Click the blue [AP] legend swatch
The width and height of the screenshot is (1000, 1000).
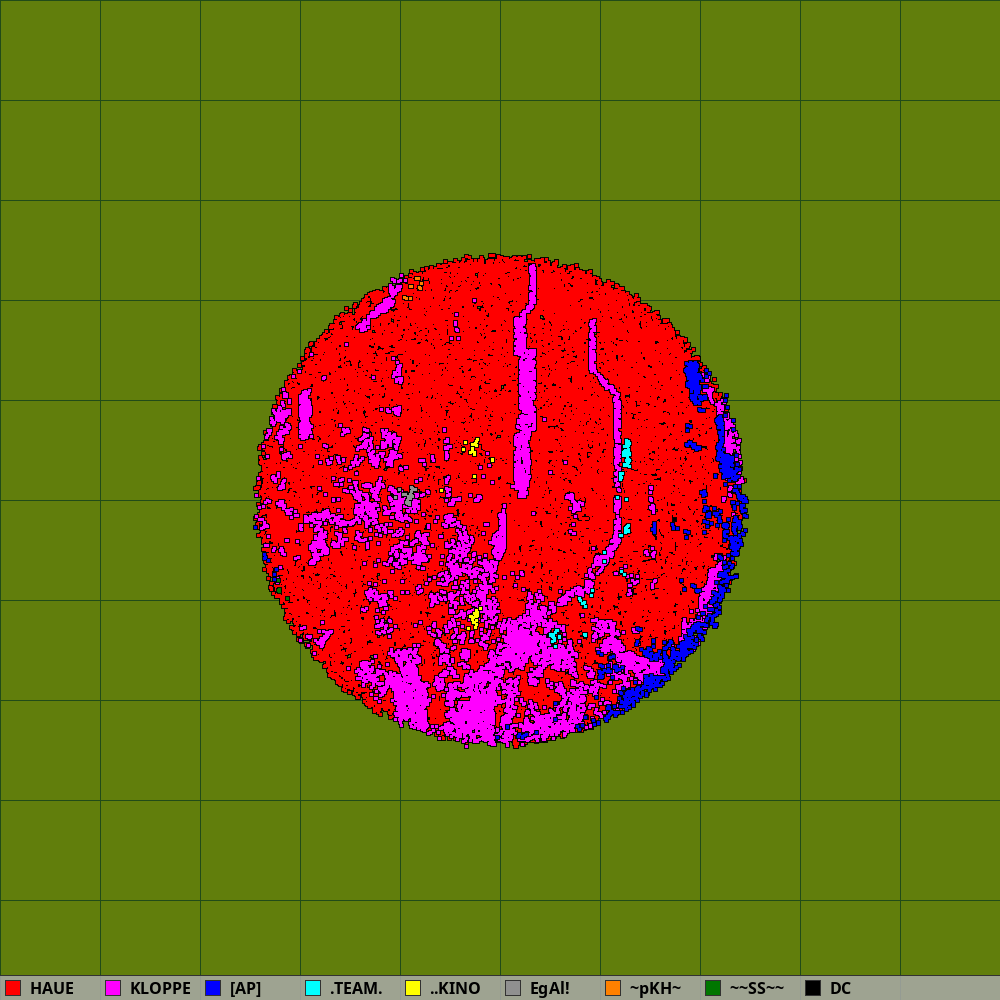[213, 988]
